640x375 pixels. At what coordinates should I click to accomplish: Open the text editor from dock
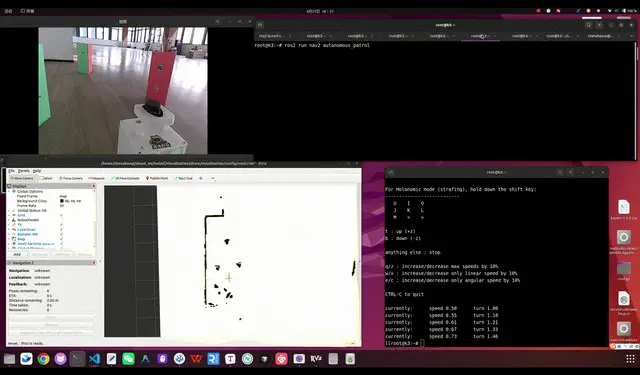point(111,359)
